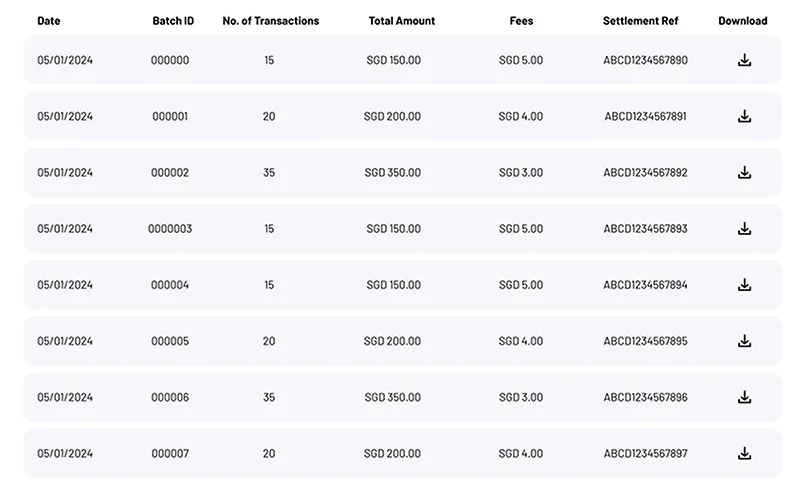The image size is (808, 498).
Task: Click the Total Amount column header
Action: point(401,21)
